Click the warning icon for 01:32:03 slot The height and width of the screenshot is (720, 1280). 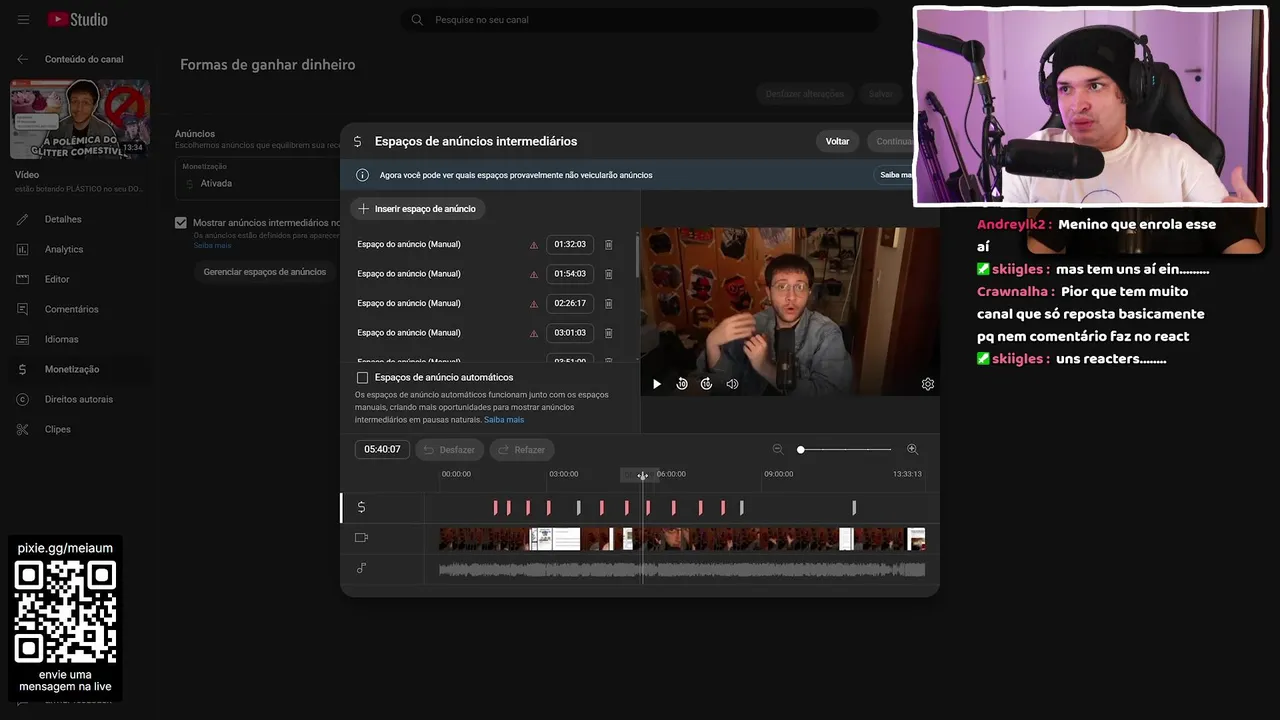[x=534, y=245]
